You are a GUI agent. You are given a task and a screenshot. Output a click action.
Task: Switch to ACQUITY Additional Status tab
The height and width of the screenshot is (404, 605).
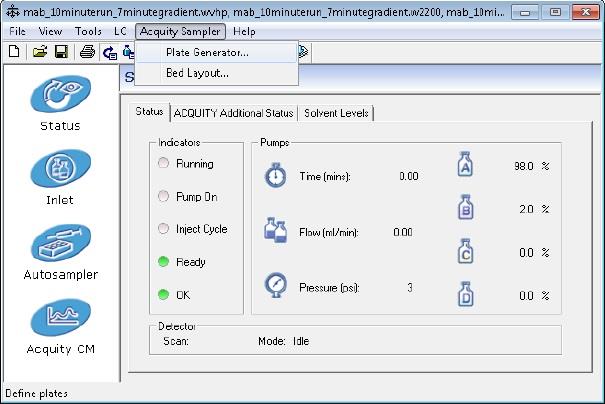tap(233, 113)
